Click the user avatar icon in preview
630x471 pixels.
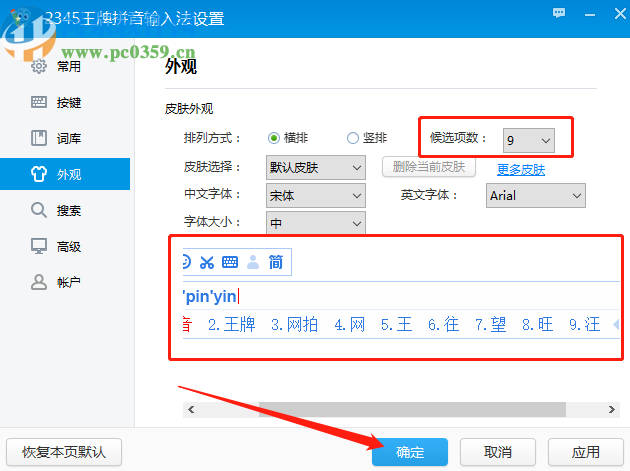pyautogui.click(x=253, y=262)
